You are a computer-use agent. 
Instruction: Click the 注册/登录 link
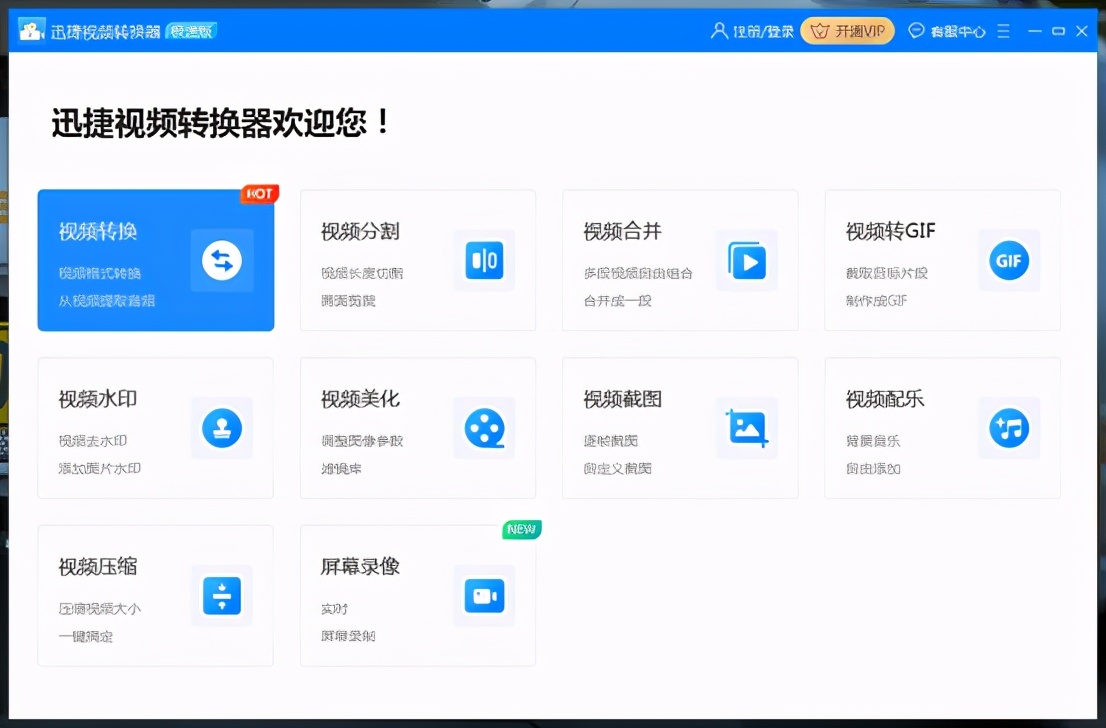(x=763, y=31)
